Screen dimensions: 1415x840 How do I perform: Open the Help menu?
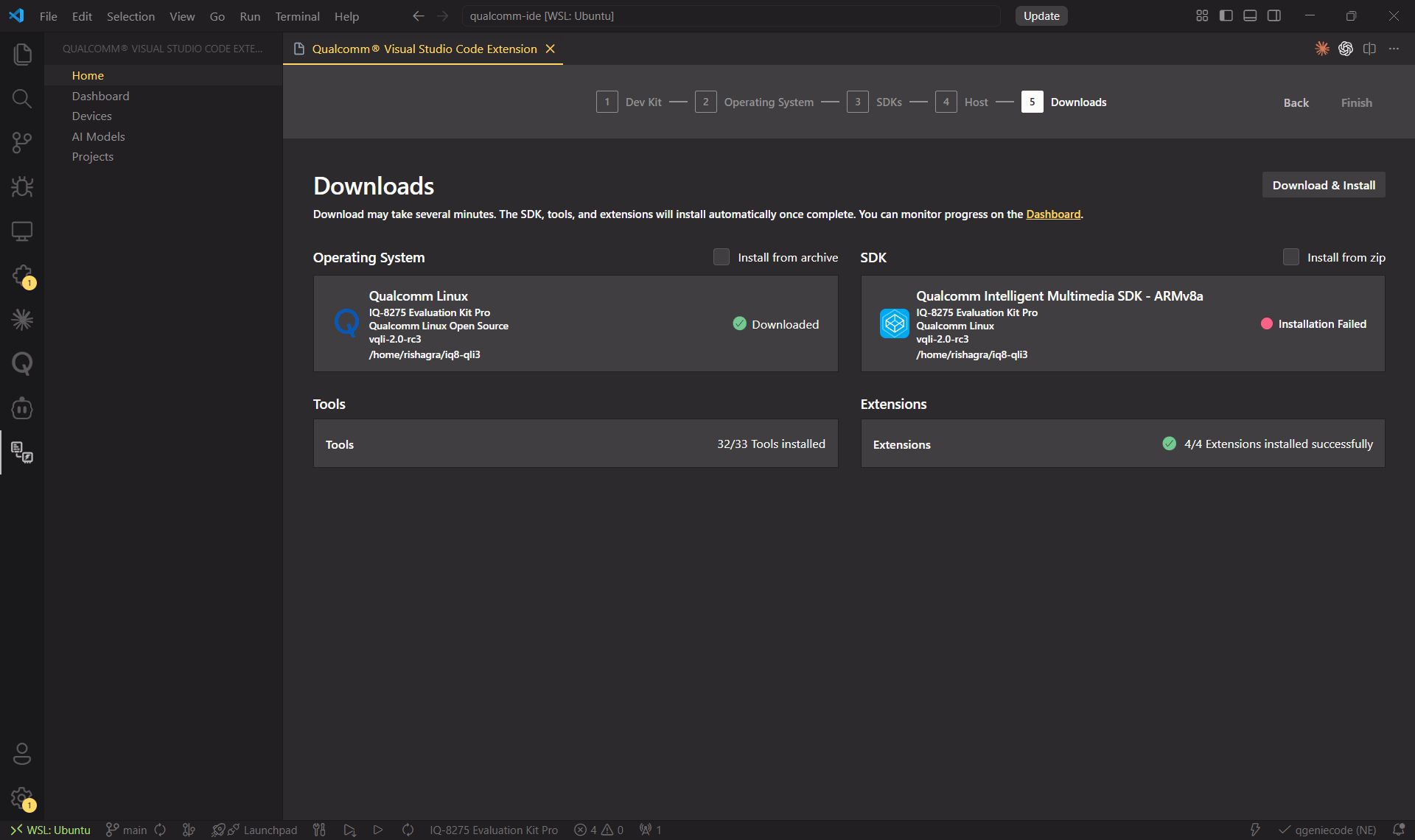coord(346,15)
